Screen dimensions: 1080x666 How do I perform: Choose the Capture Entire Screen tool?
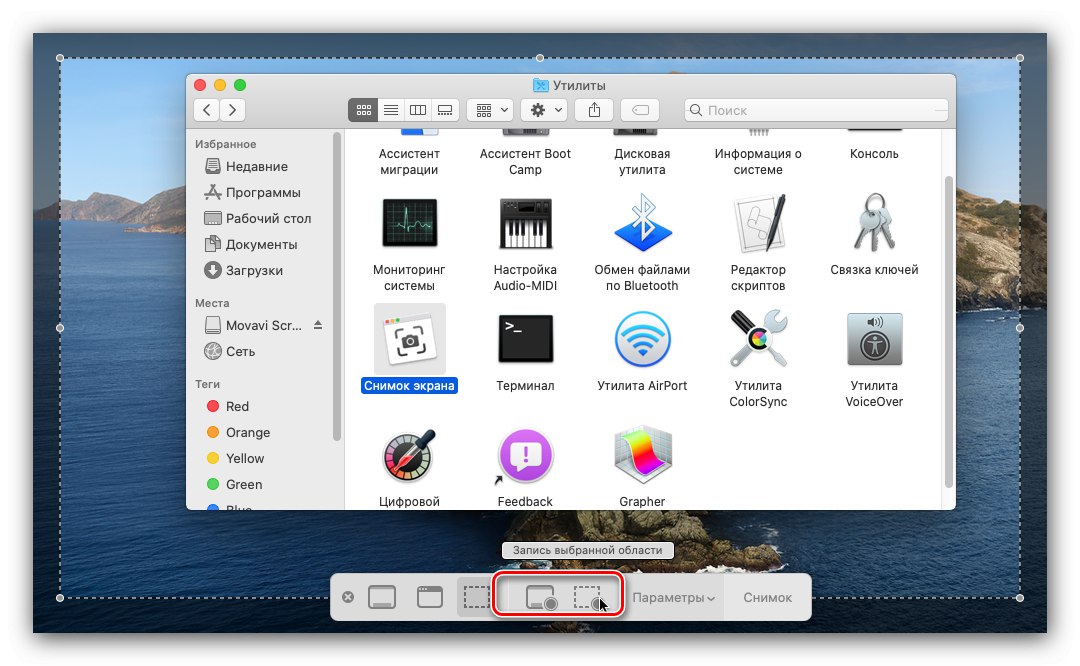pyautogui.click(x=381, y=597)
